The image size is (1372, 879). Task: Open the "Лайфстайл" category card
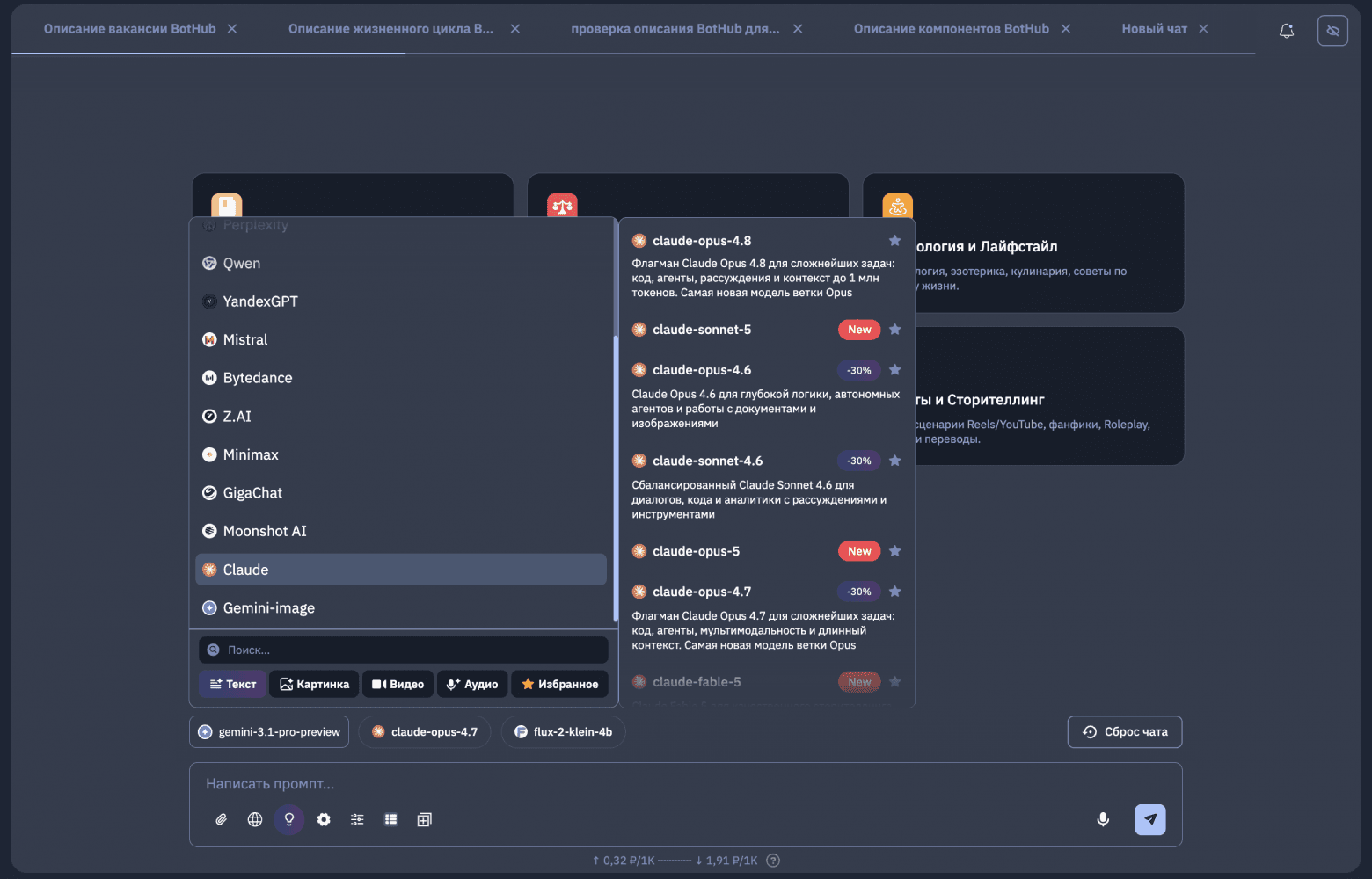click(1048, 243)
